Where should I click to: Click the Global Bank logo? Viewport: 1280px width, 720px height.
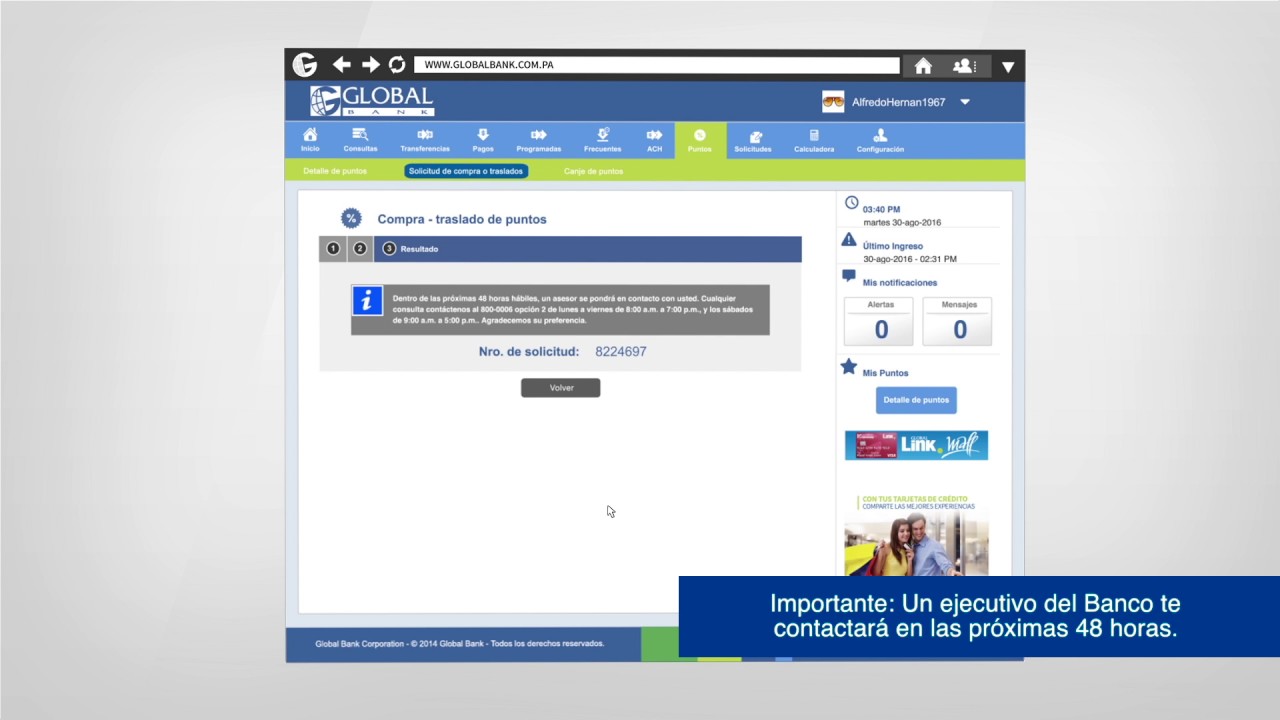click(372, 101)
